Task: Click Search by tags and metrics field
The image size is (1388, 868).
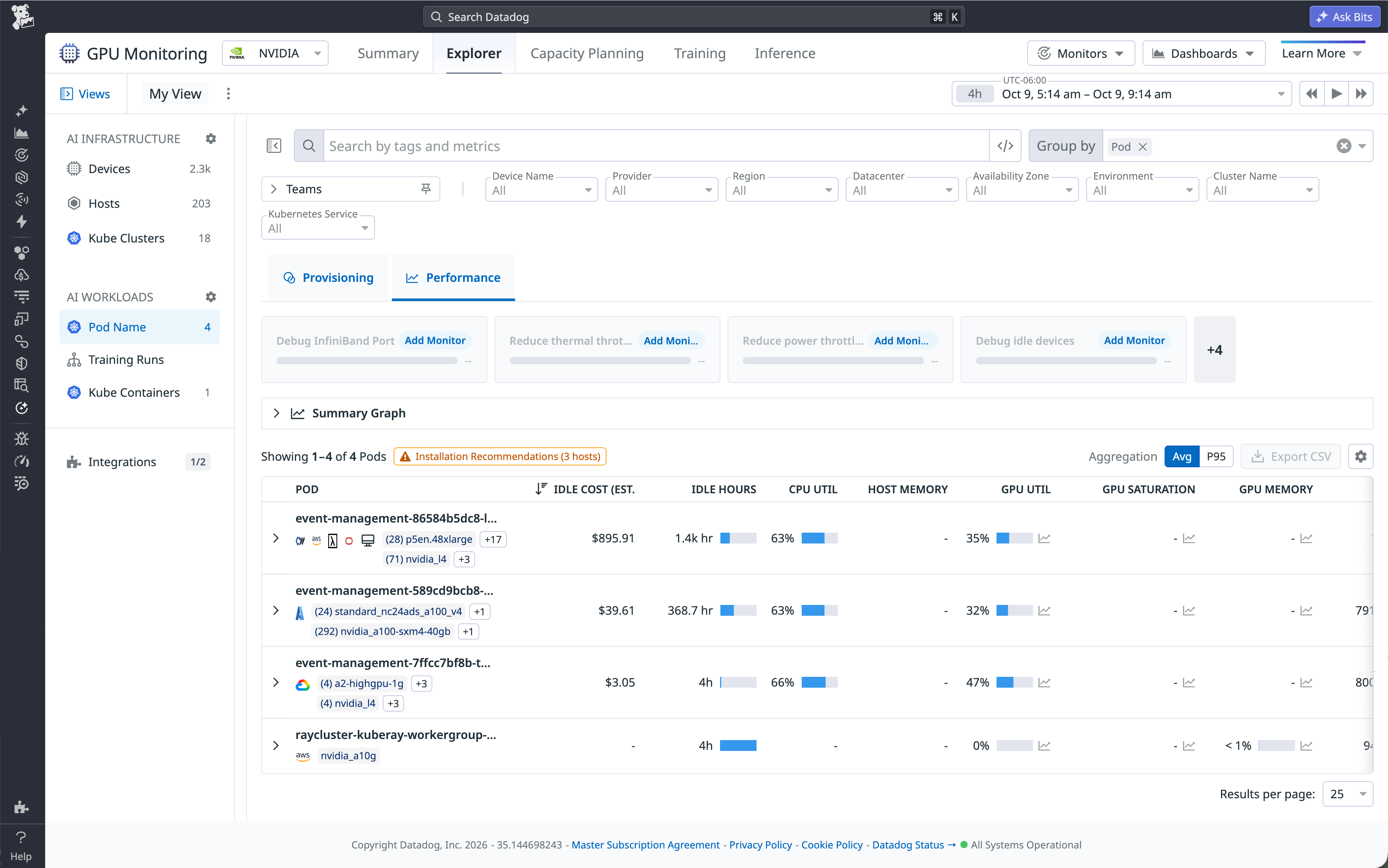Action: click(656, 146)
